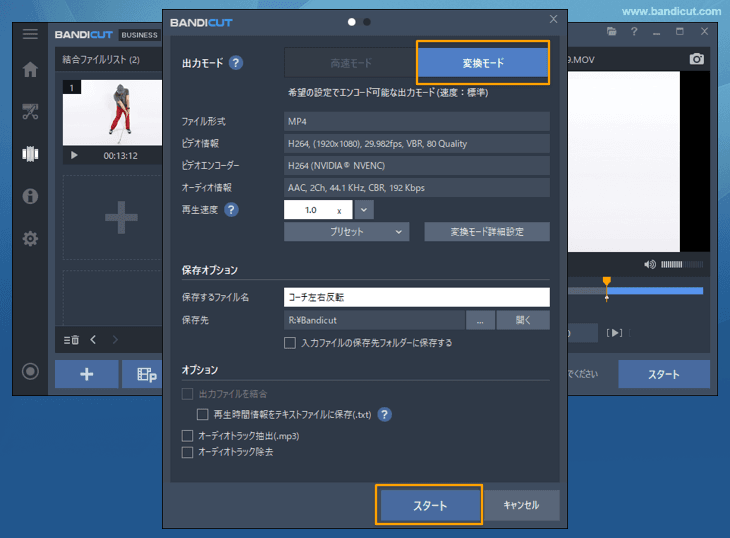This screenshot has width=730, height=538.
Task: Open the hamburger menu in the top-left corner
Action: click(30, 34)
